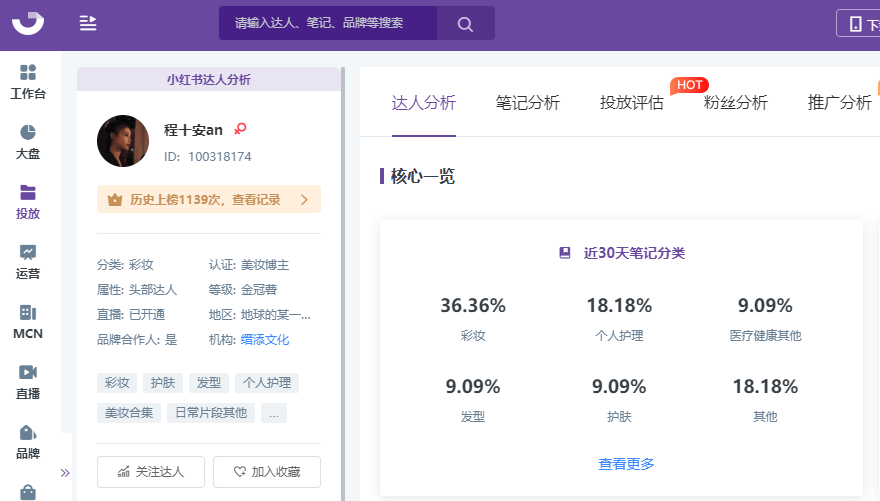Expand the 历史上榜1139次 record banner
The height and width of the screenshot is (501, 880).
[x=209, y=199]
